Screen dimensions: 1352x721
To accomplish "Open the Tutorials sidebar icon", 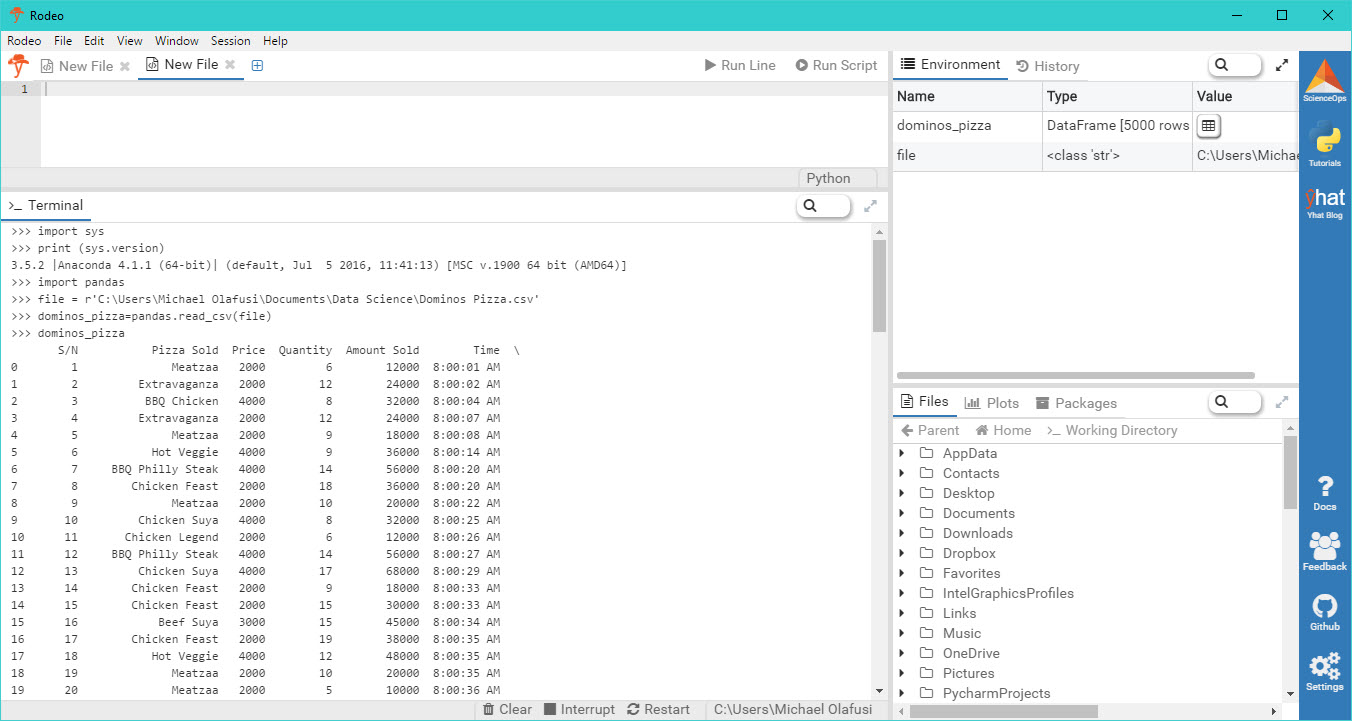I will [1324, 140].
